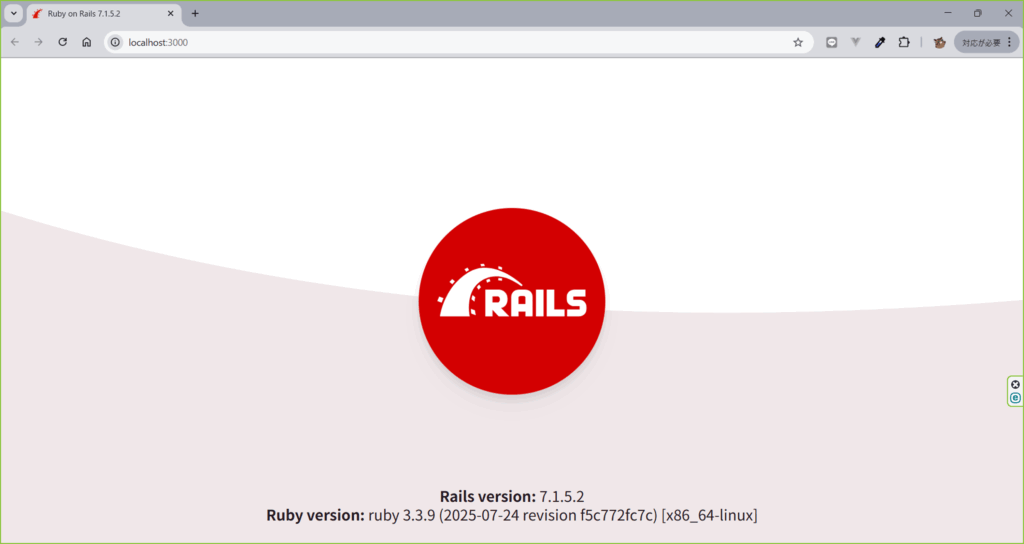Image resolution: width=1024 pixels, height=544 pixels.
Task: Click the forward navigation arrow
Action: pyautogui.click(x=38, y=42)
